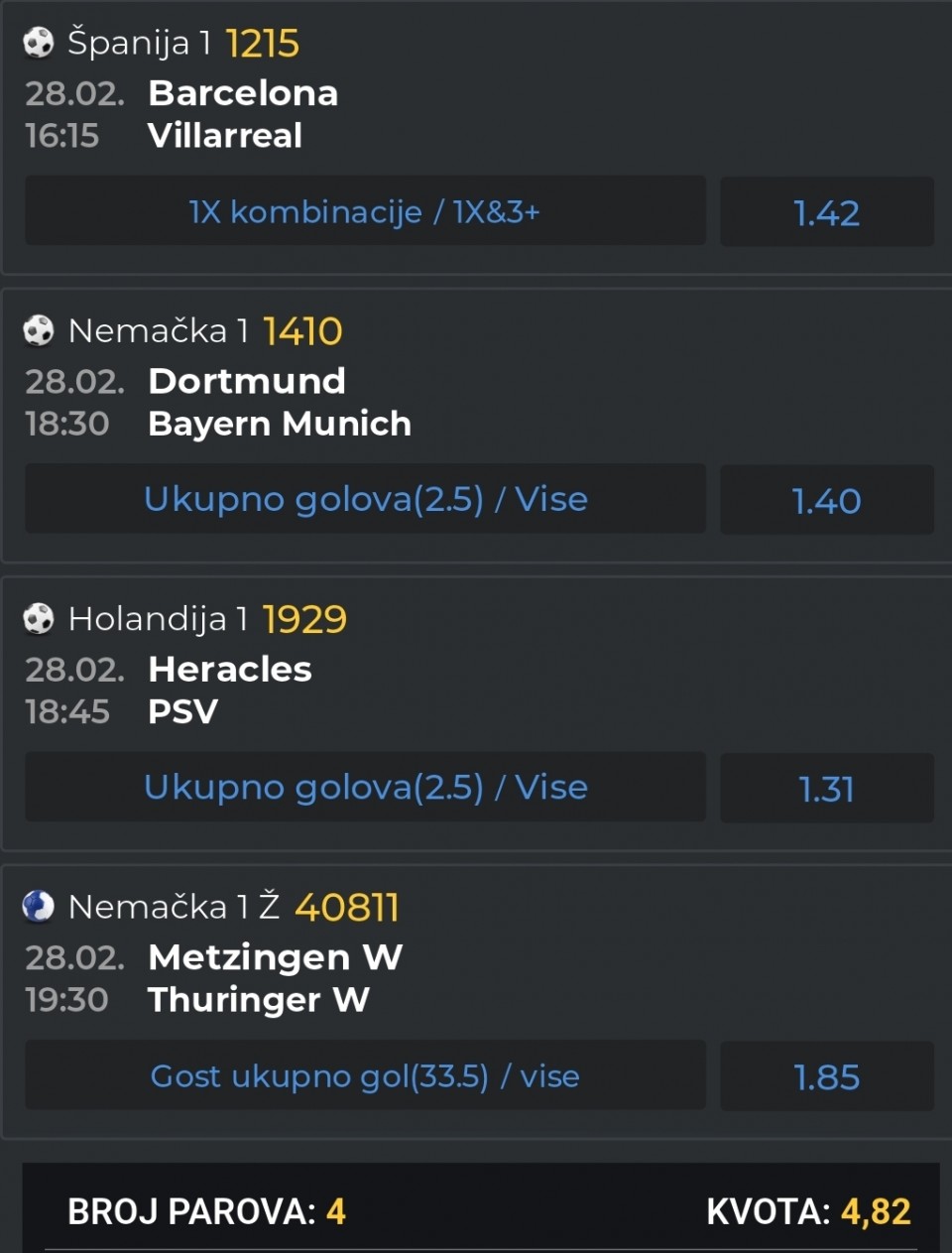Open the Metzingen W team name

tap(275, 957)
